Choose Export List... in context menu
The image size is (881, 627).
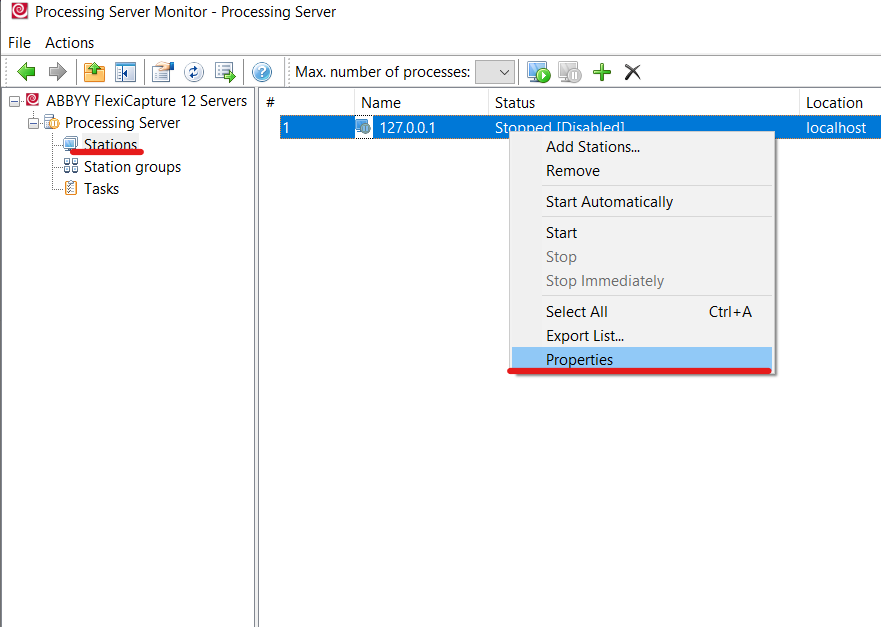tap(641, 336)
